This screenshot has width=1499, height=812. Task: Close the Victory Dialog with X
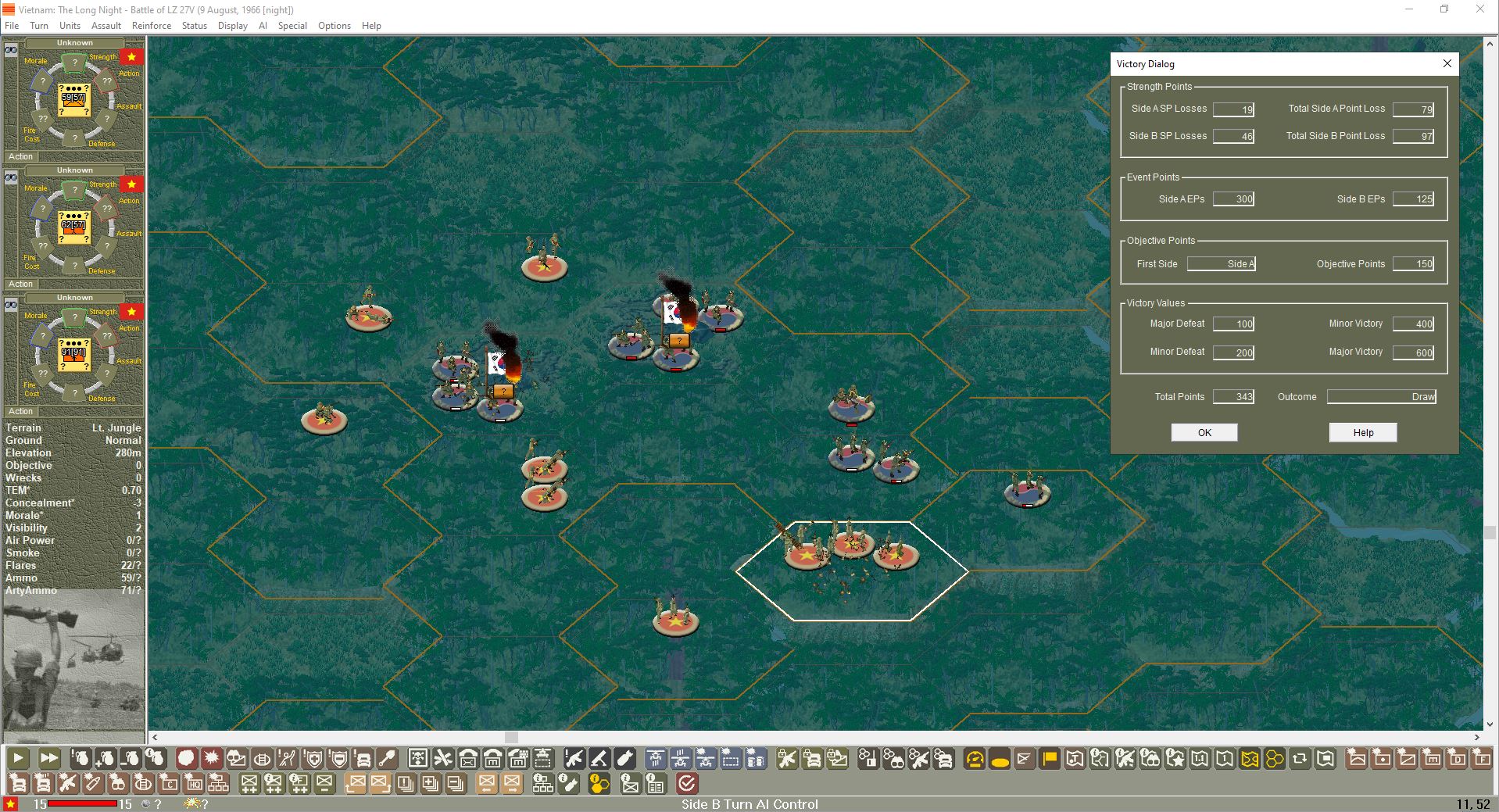coord(1447,63)
